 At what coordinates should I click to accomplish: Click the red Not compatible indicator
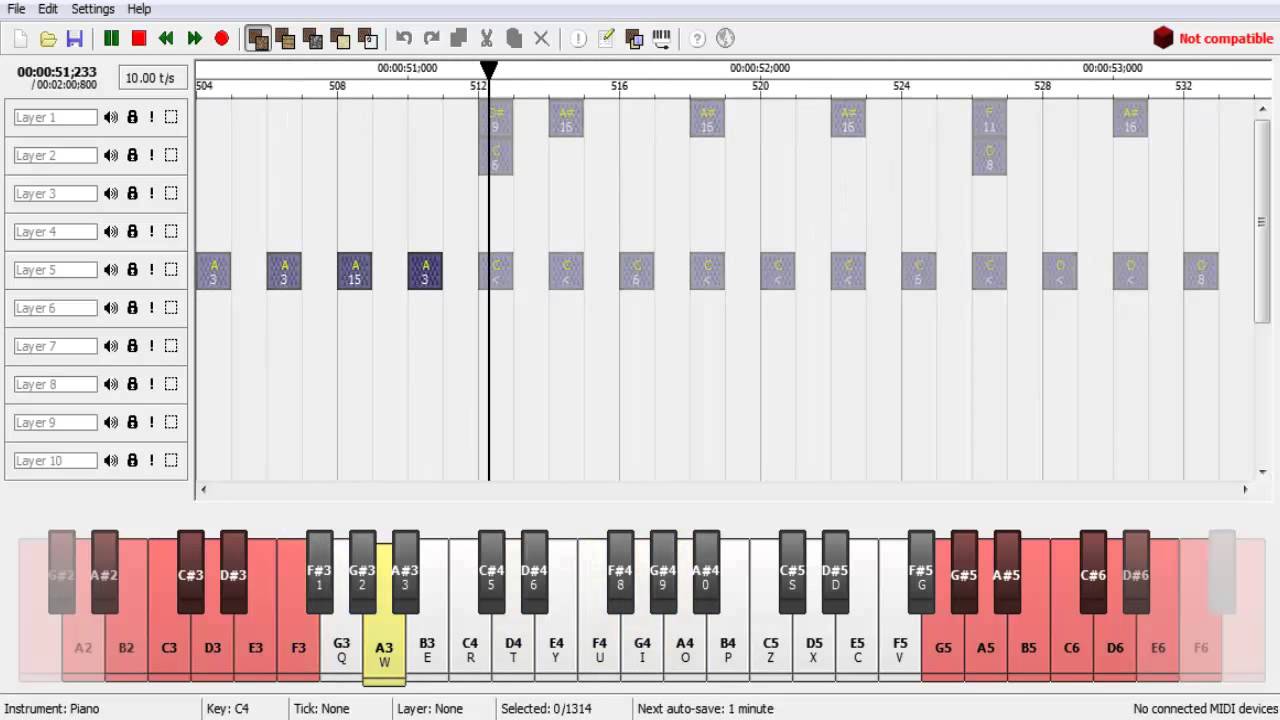click(1213, 39)
